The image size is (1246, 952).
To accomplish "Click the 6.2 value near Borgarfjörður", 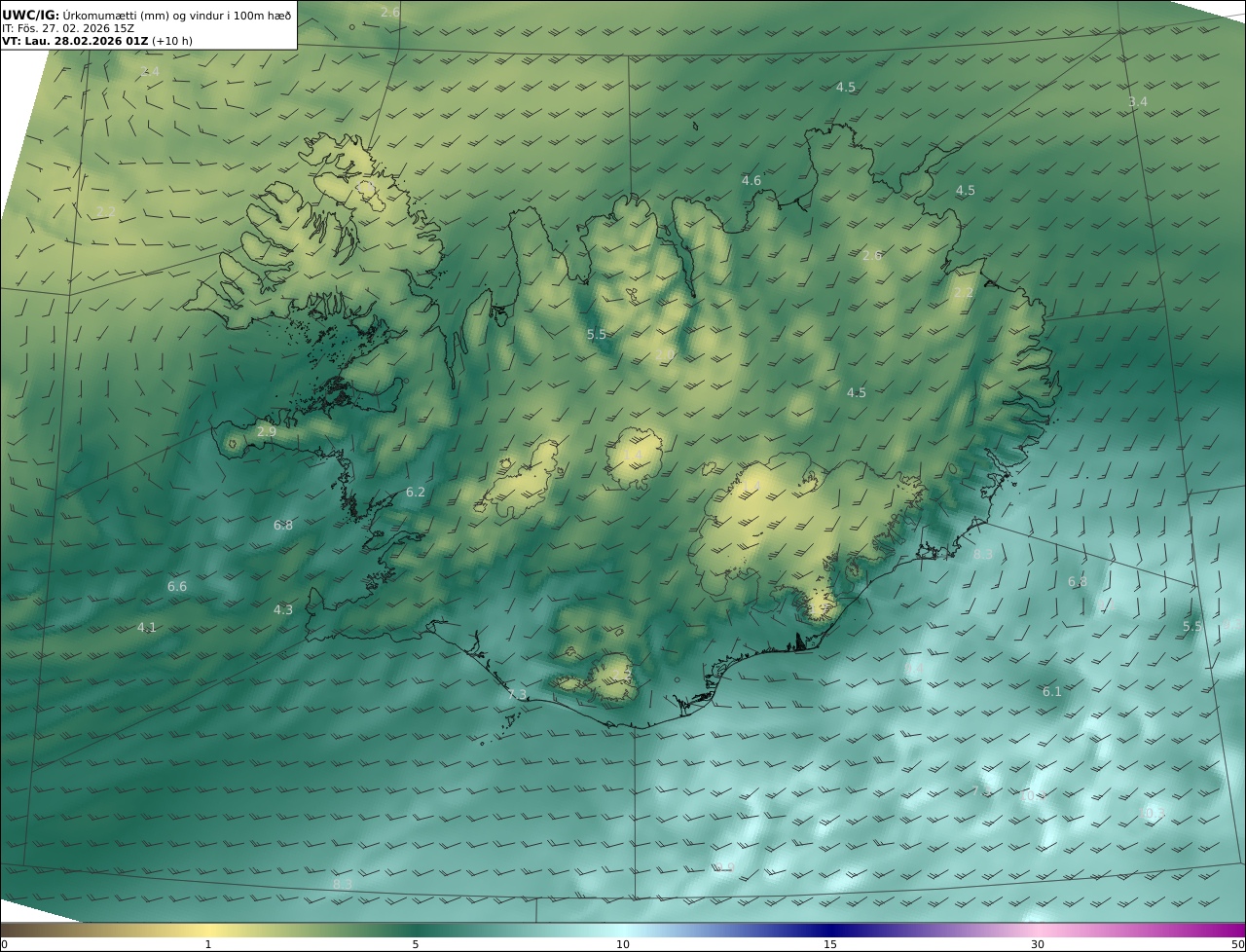I will coord(416,493).
